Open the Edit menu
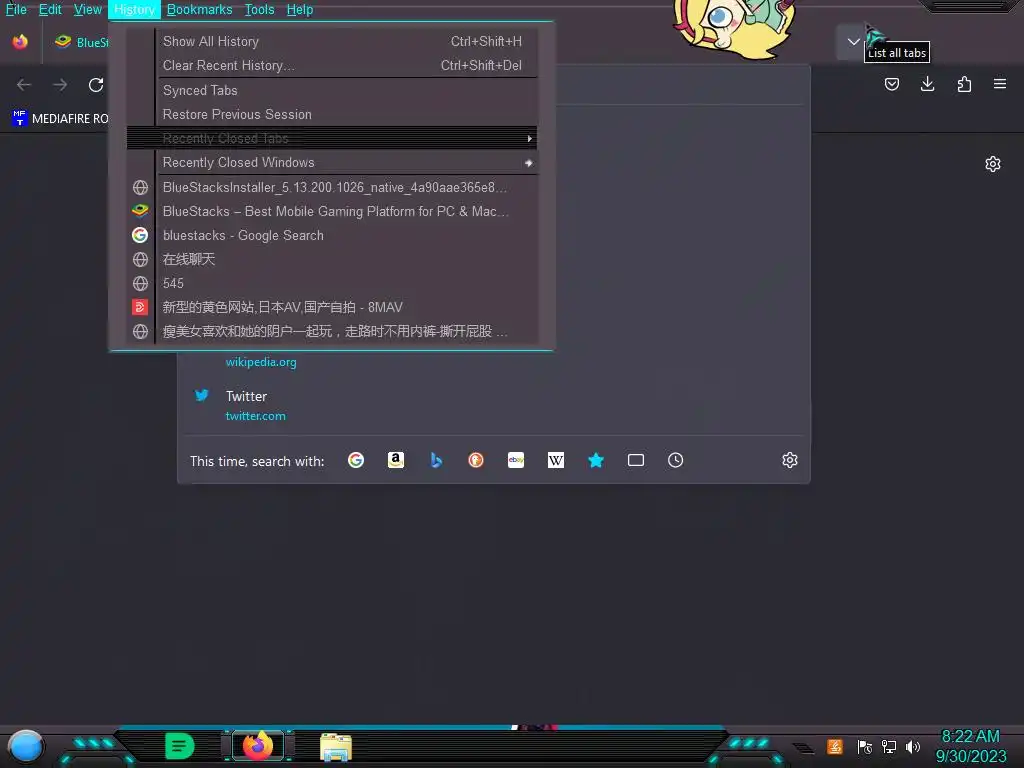The height and width of the screenshot is (768, 1024). point(50,10)
